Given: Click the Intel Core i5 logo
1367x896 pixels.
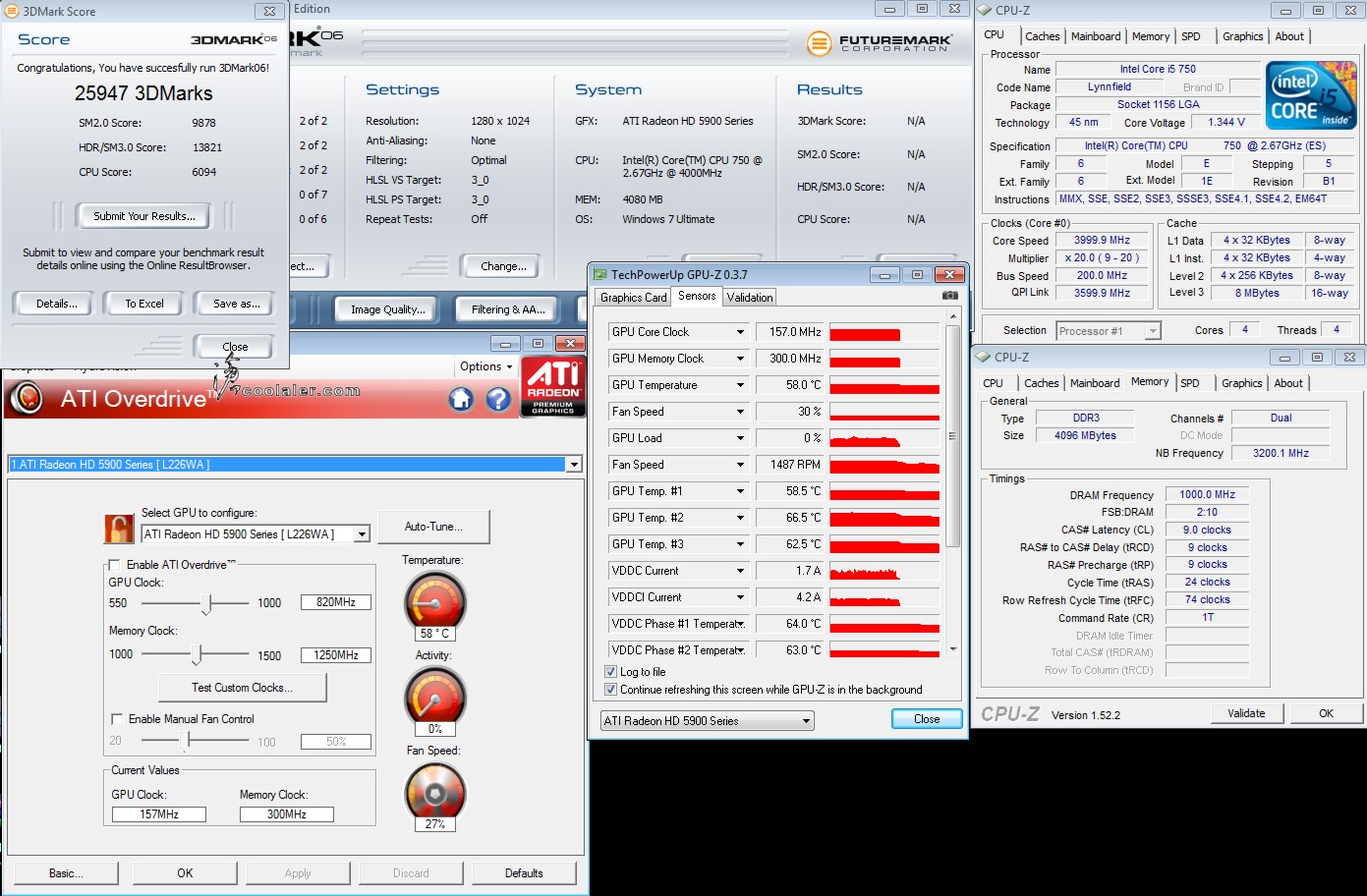Looking at the screenshot, I should 1311,95.
